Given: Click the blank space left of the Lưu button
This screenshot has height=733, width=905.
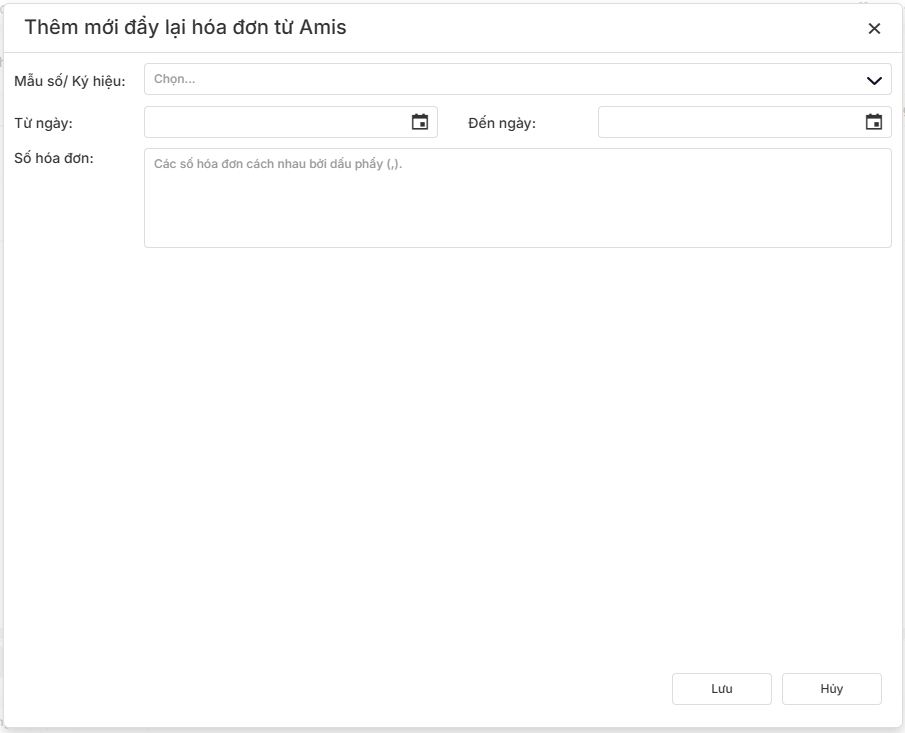Looking at the screenshot, I should [400, 689].
